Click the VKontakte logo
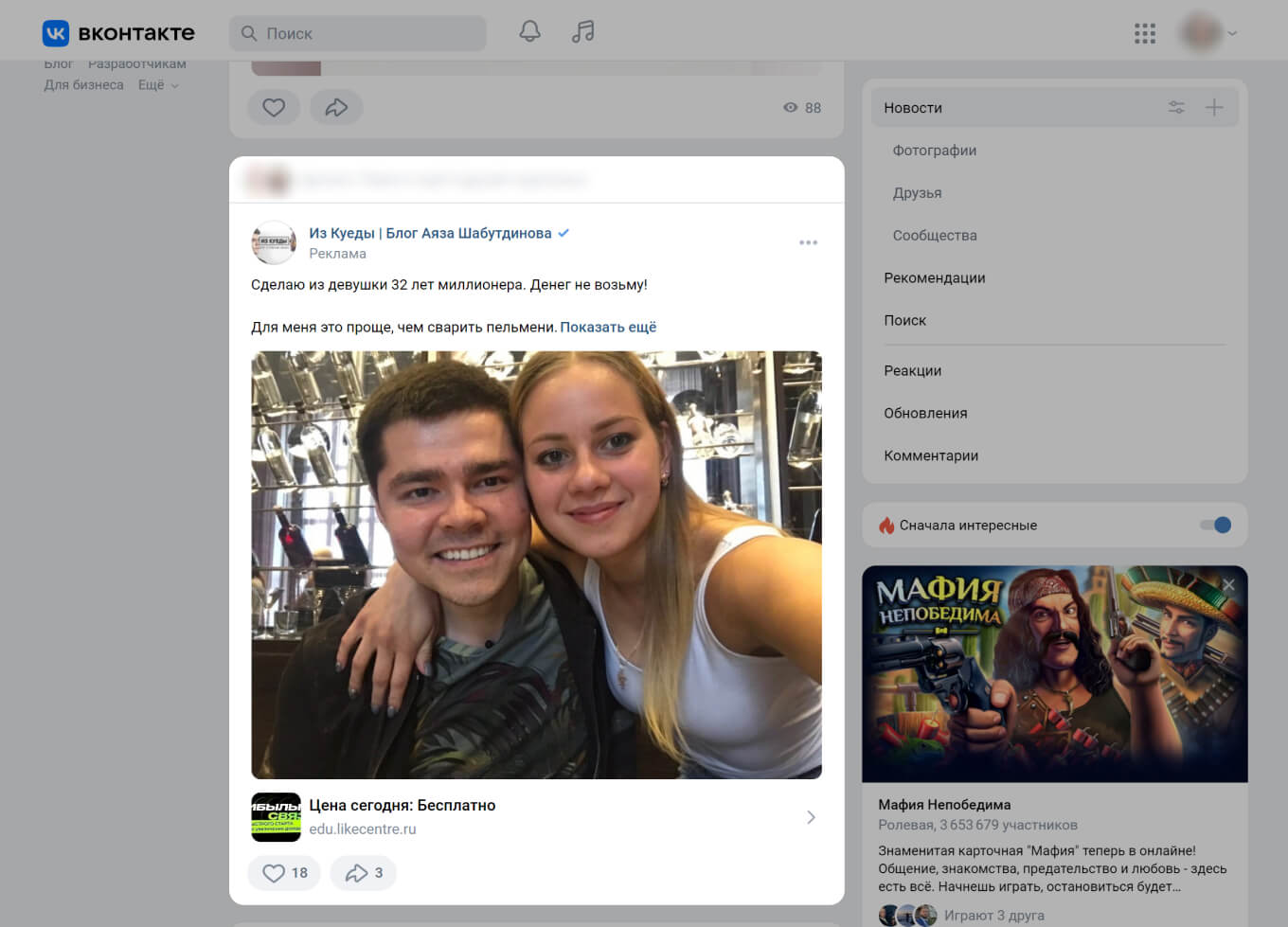The image size is (1288, 927). [118, 33]
